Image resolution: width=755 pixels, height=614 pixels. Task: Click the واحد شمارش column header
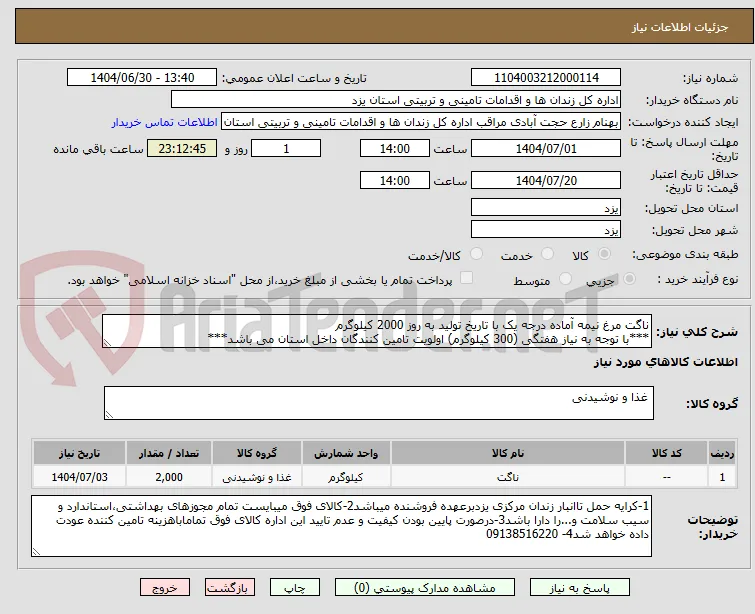[346, 453]
